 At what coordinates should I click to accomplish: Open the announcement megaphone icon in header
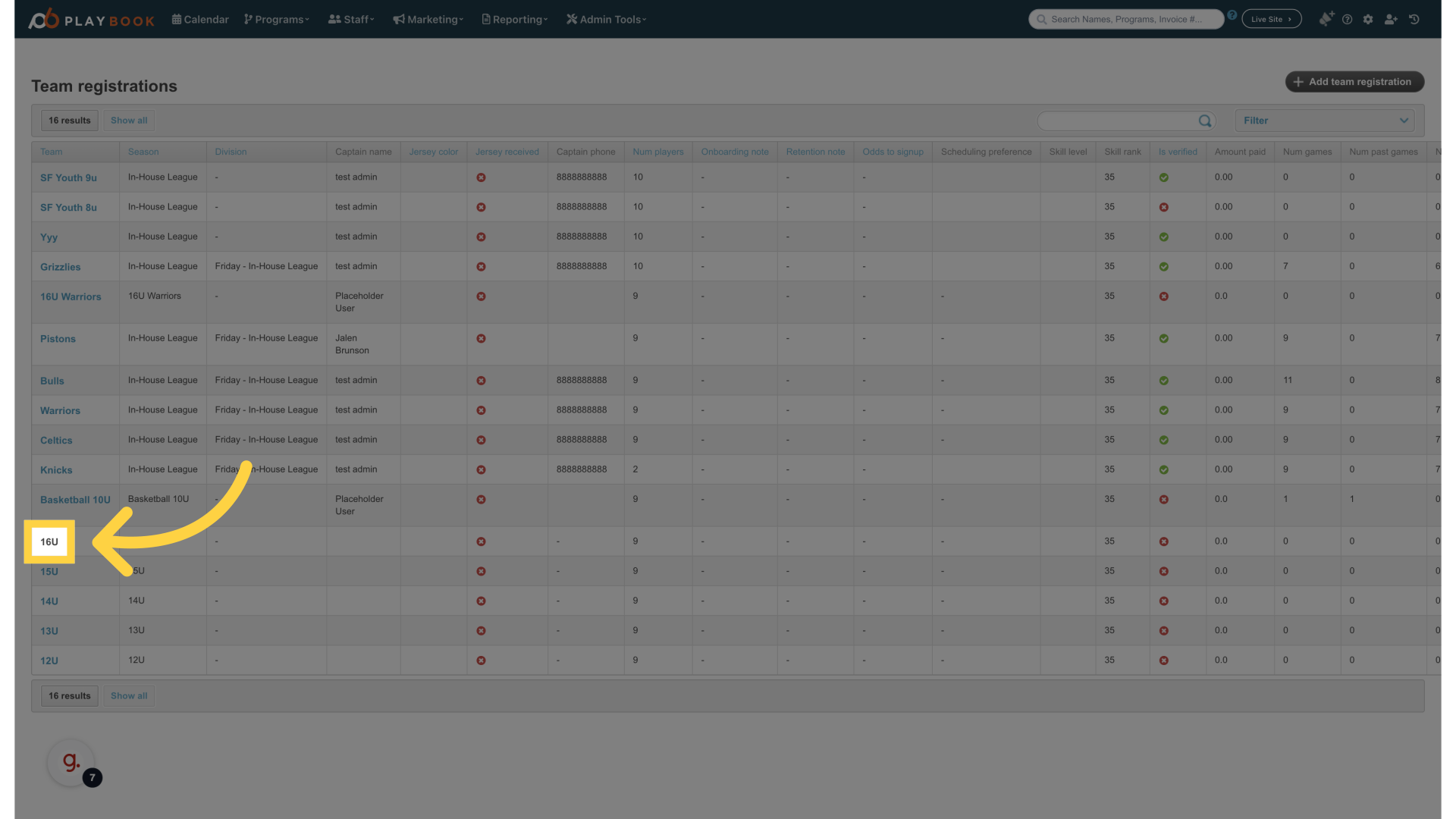point(1326,19)
